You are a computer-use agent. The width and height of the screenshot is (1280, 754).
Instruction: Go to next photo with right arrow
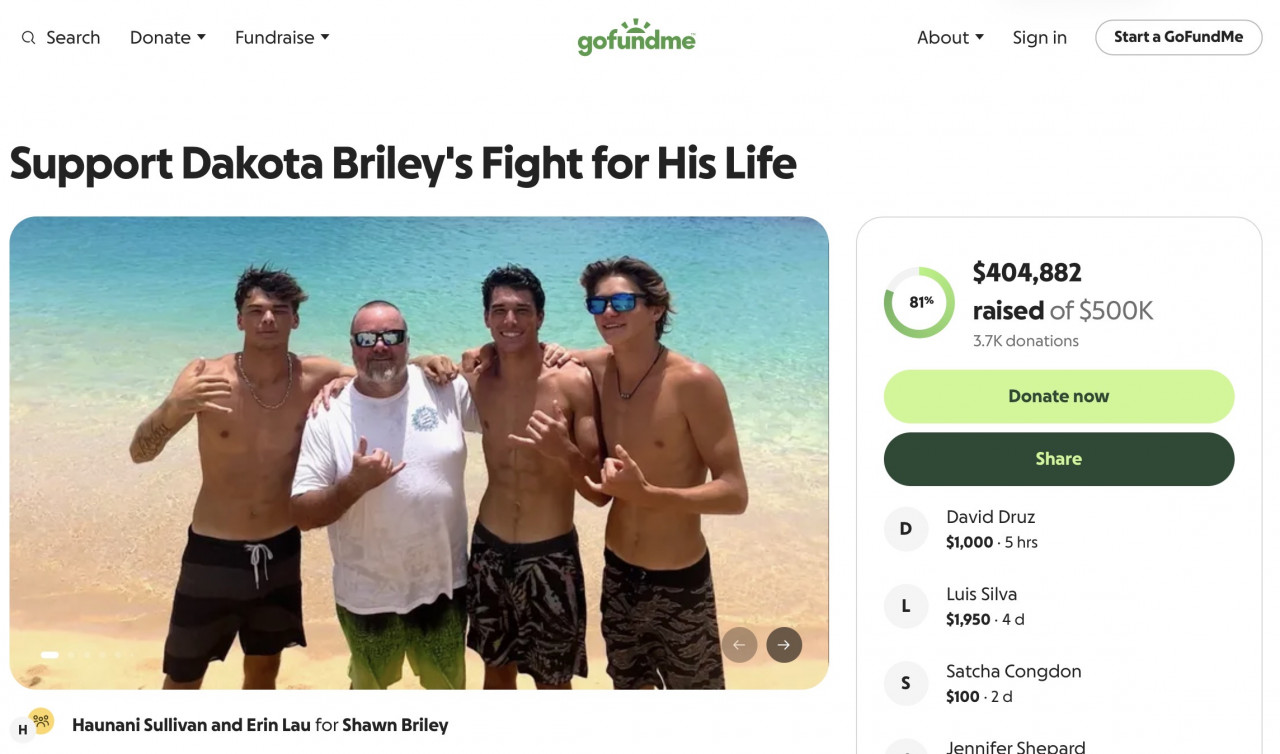(x=784, y=645)
